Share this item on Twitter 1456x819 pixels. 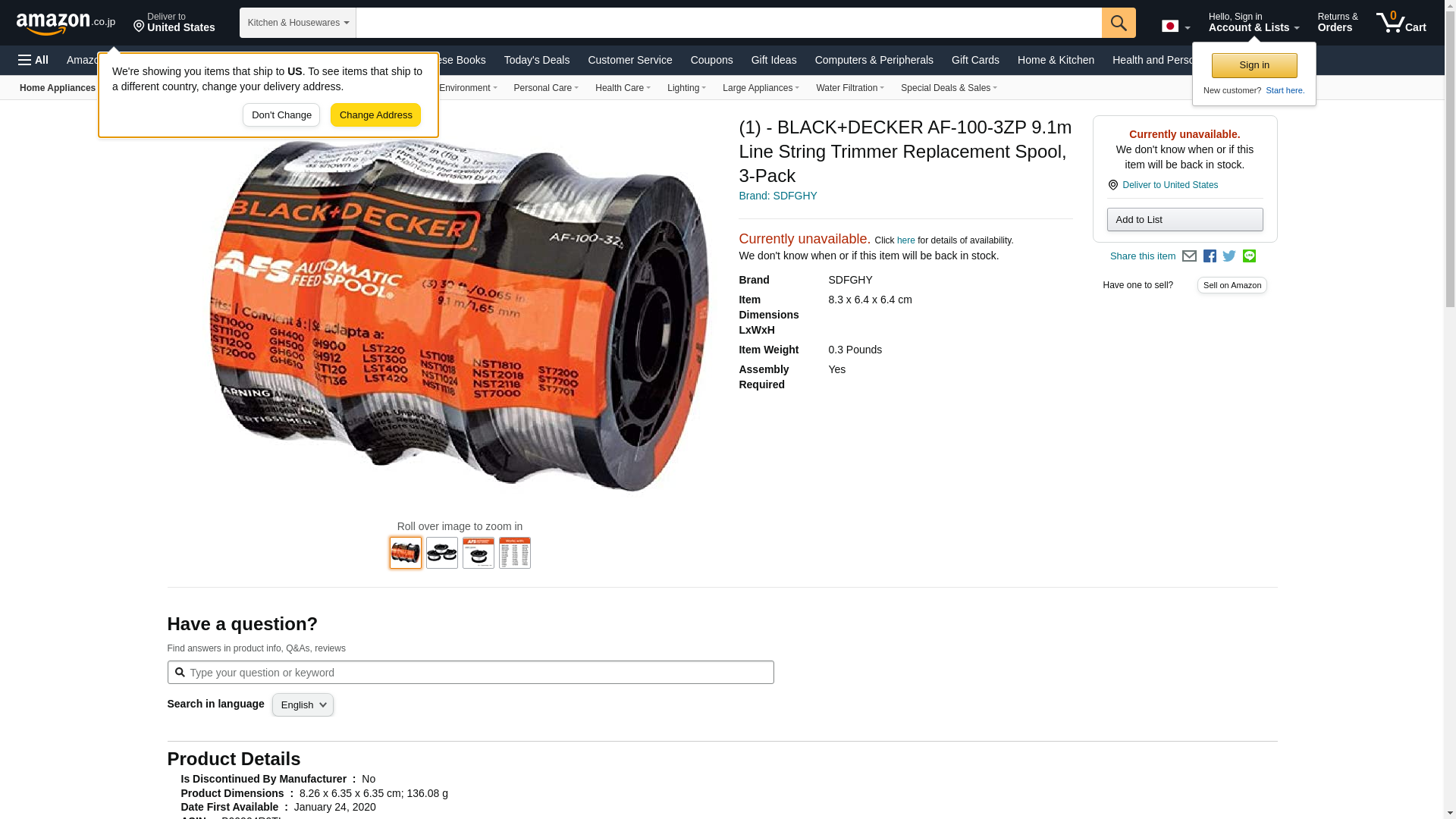[x=1229, y=256]
